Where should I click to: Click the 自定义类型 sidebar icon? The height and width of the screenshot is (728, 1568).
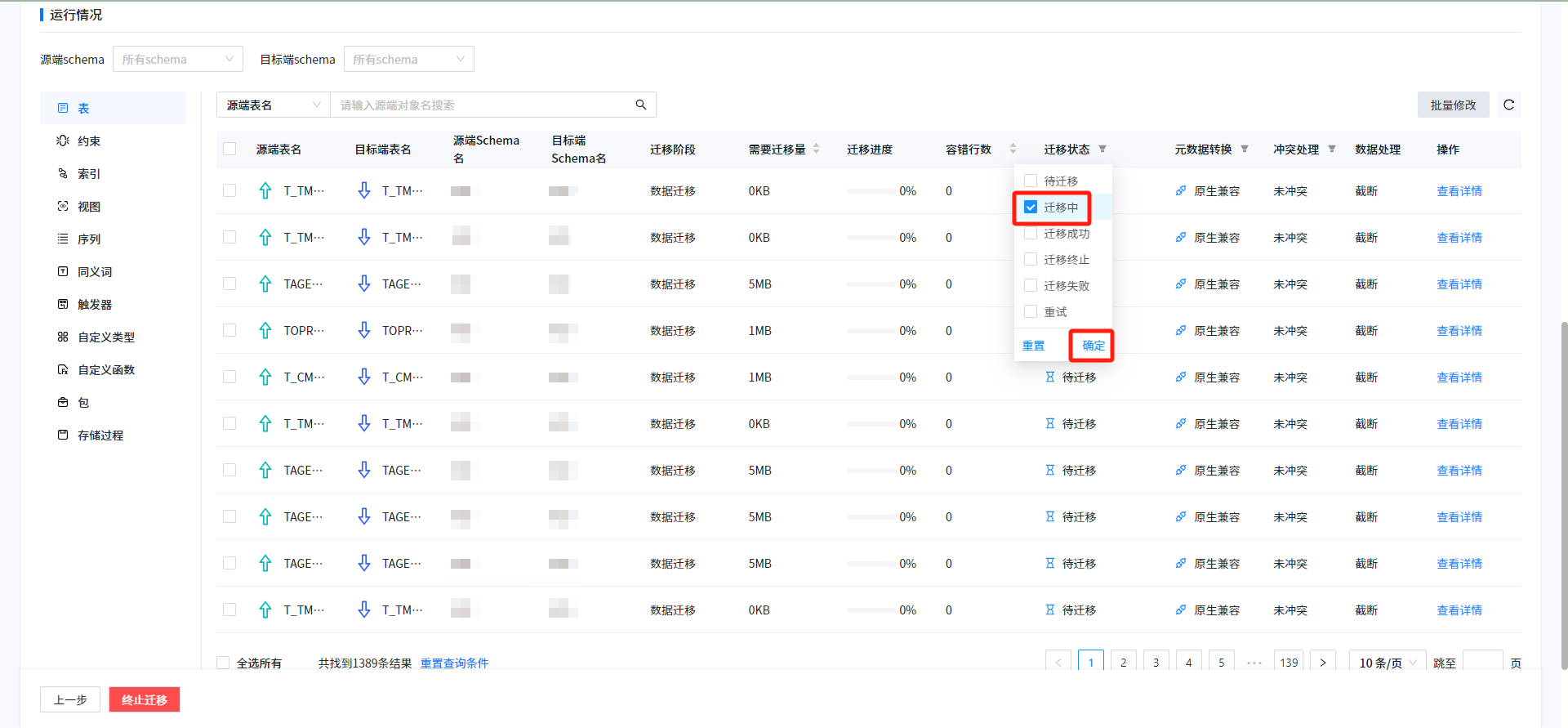point(63,337)
